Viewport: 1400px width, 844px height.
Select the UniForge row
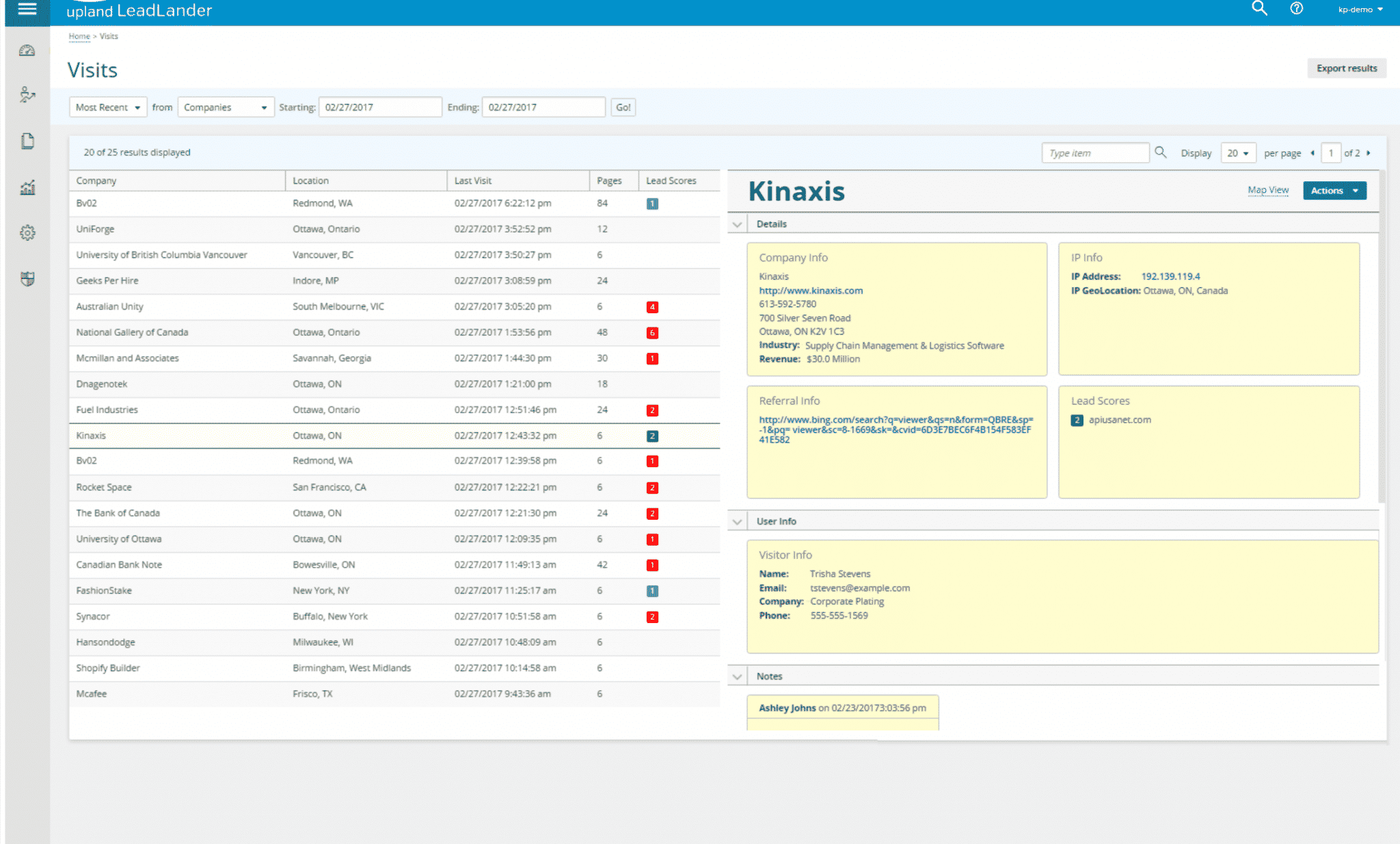394,229
